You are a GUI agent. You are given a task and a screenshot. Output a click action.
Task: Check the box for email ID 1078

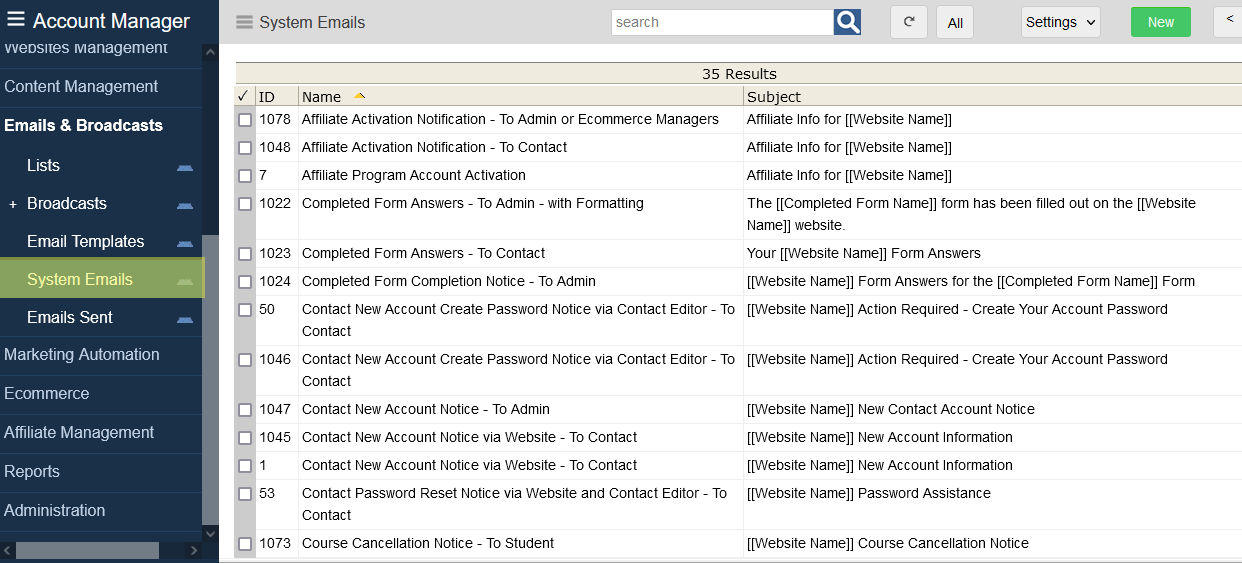(x=245, y=120)
